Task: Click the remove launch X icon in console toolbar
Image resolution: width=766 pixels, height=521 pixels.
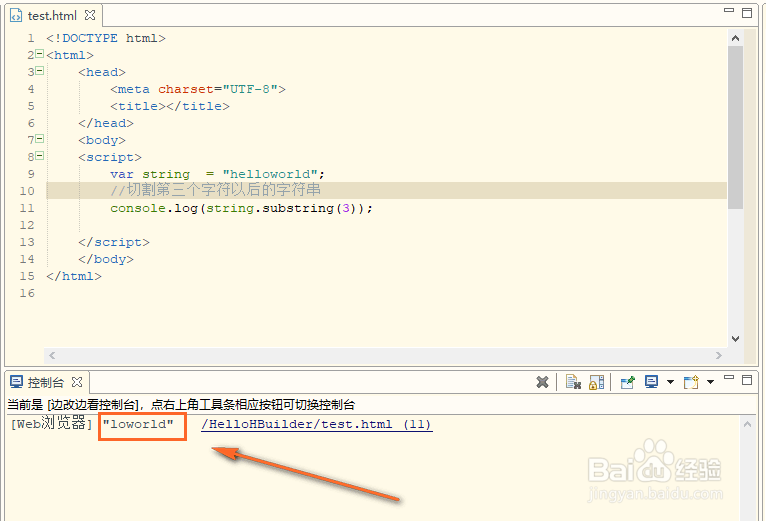Action: tap(542, 382)
